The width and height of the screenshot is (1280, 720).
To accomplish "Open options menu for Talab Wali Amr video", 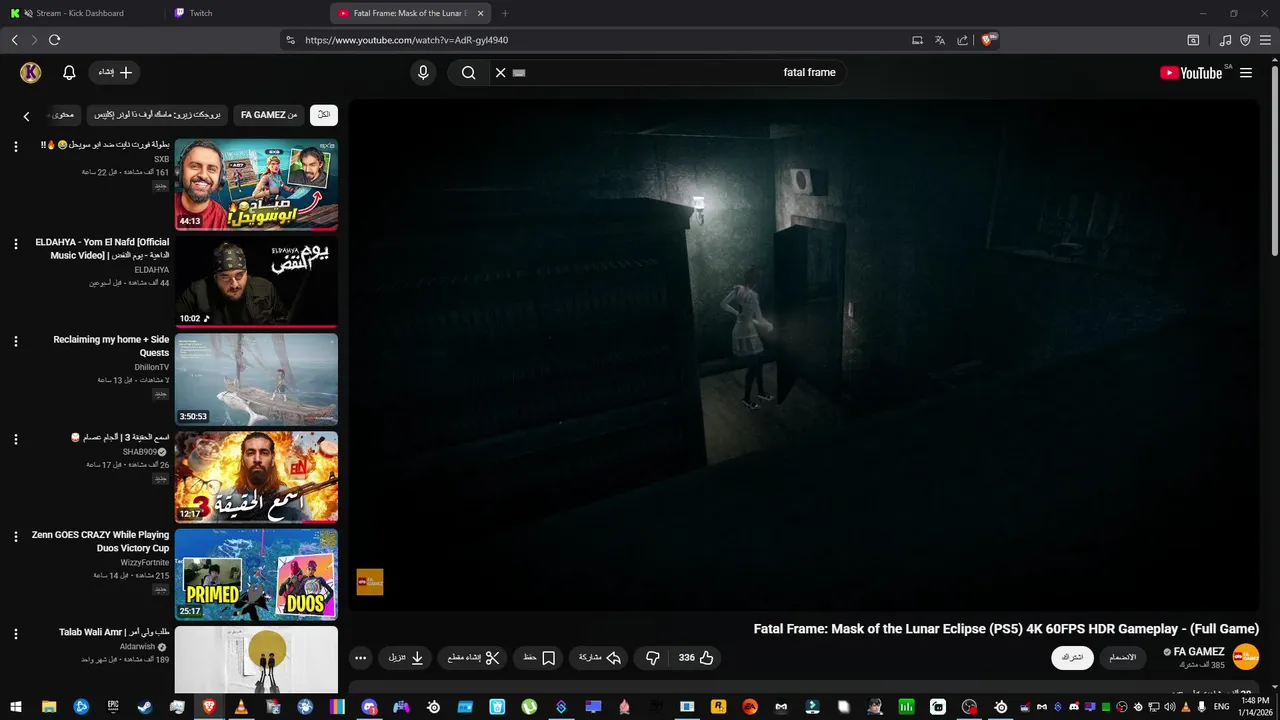I will click(x=15, y=634).
